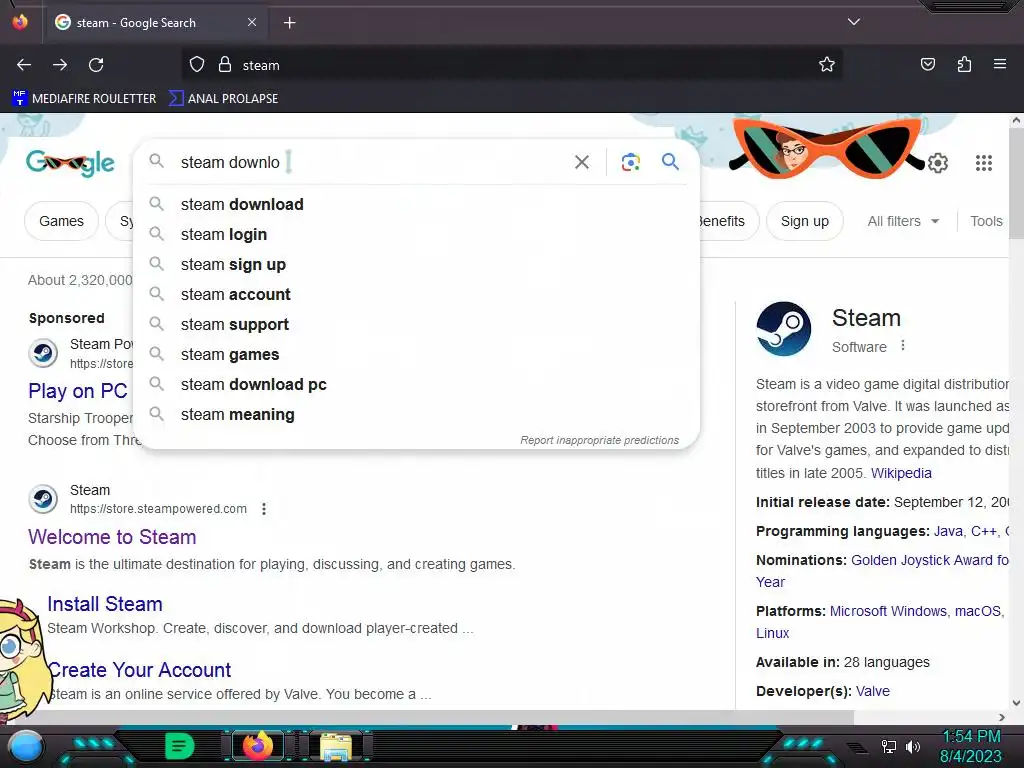This screenshot has height=768, width=1024.
Task: Open the Microsoft Windows platform link
Action: pos(888,611)
